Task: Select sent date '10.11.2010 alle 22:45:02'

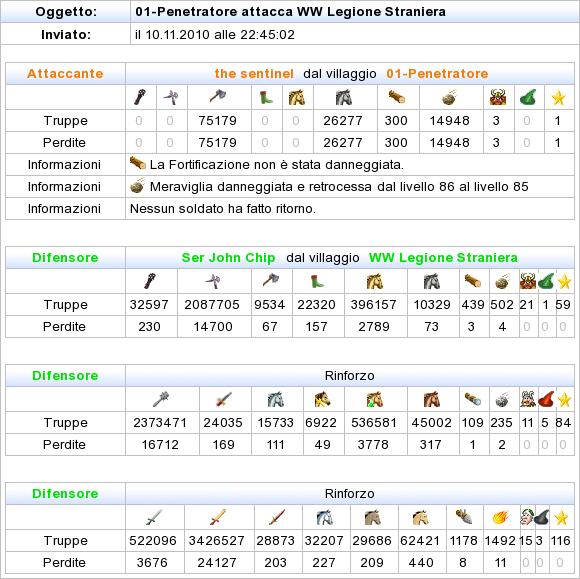Action: [220, 35]
